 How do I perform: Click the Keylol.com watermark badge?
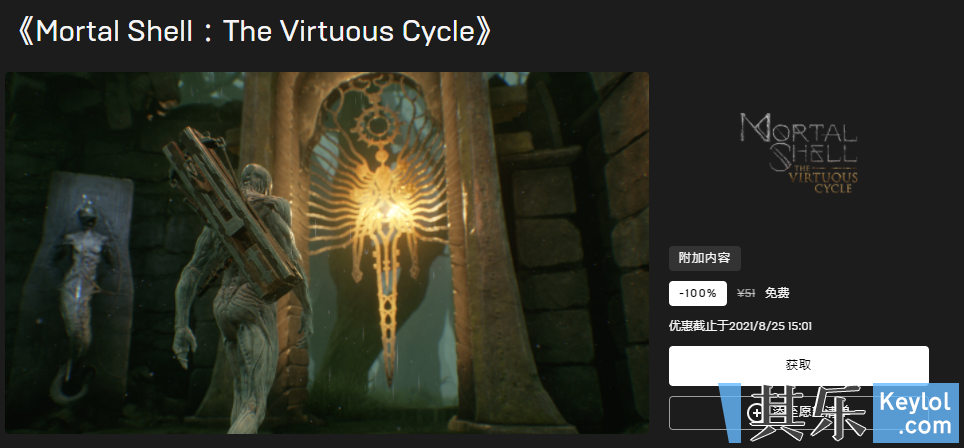coord(915,412)
